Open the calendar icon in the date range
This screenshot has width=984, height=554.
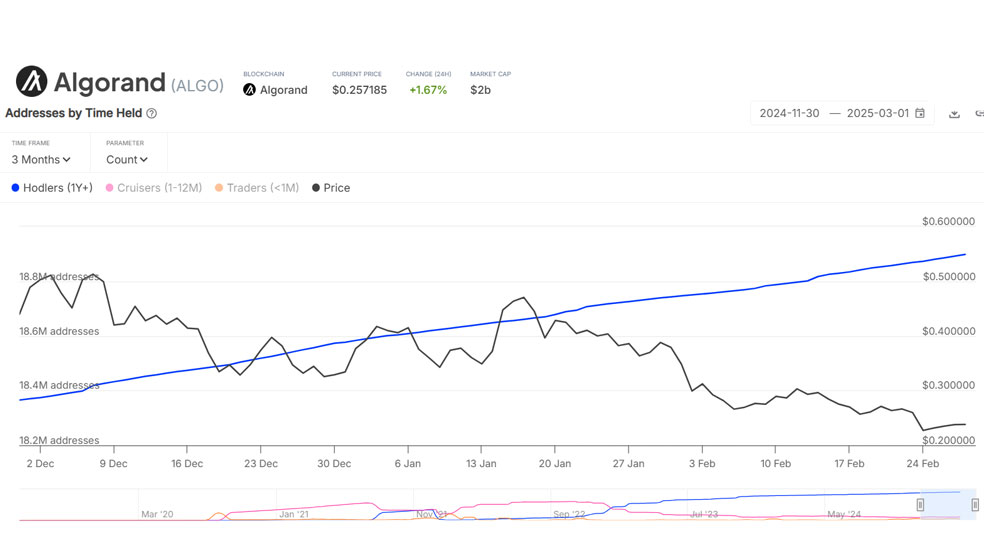919,113
